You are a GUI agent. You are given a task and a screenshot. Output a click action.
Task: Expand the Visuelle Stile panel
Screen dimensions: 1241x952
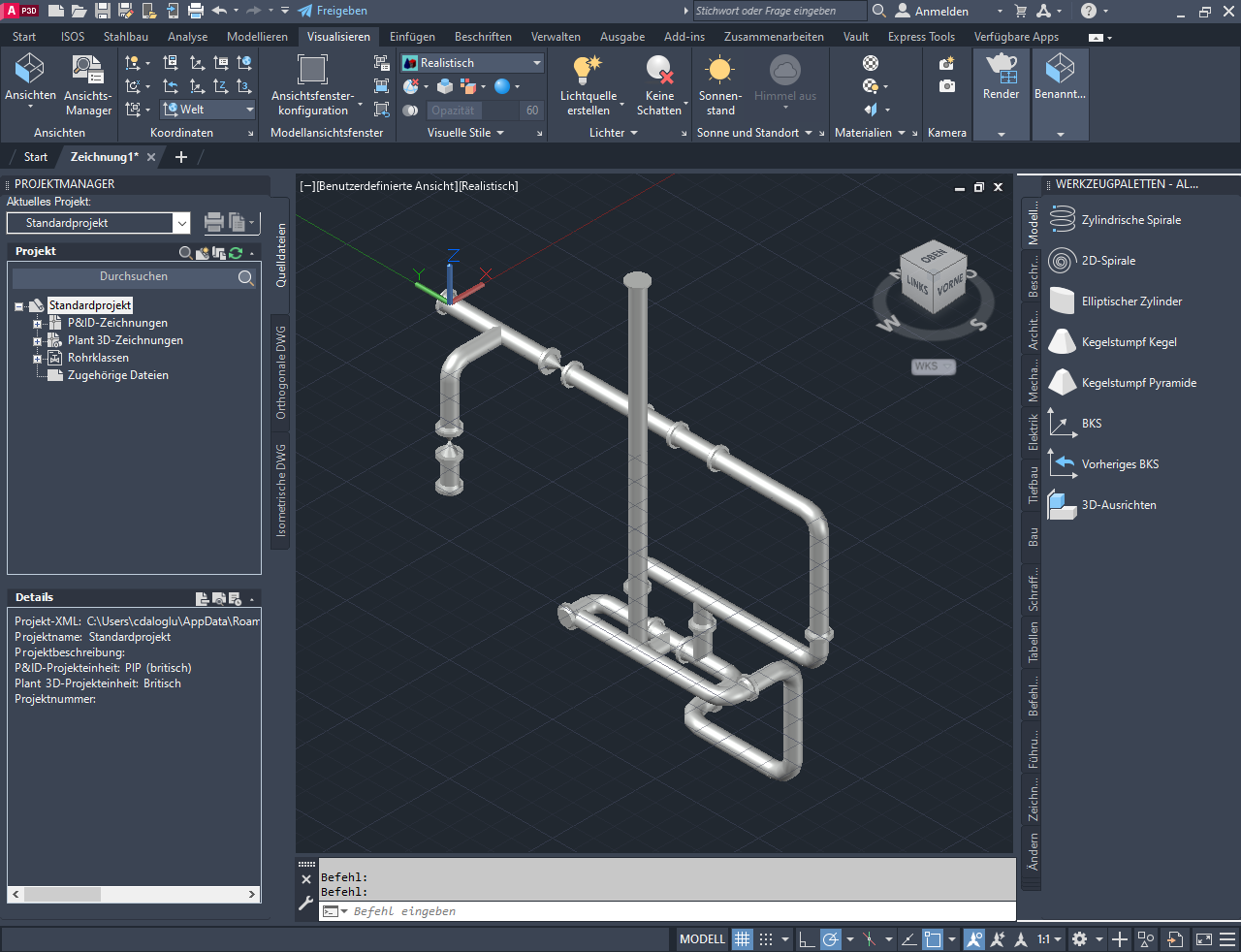[x=466, y=133]
